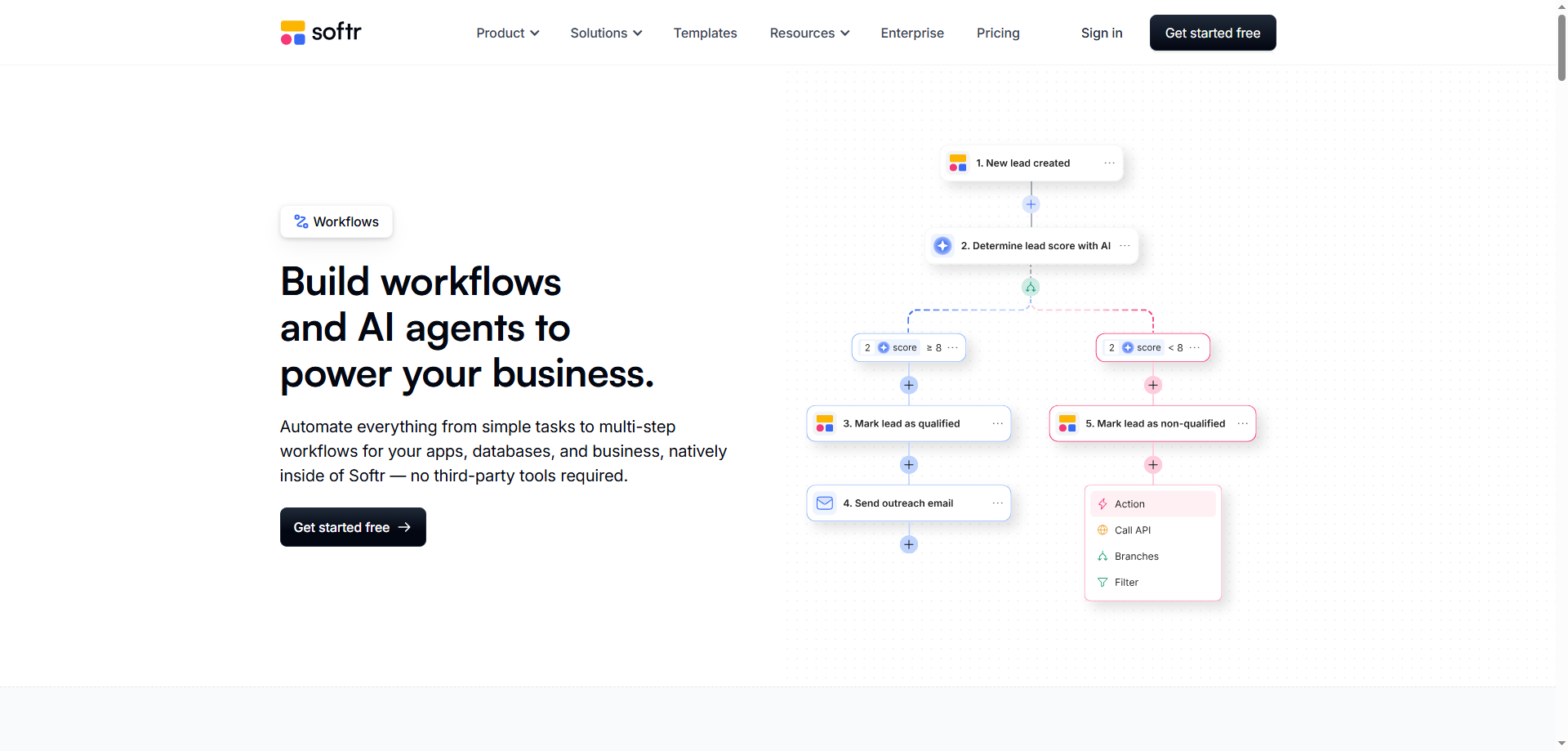Click the Filter funnel icon in the step menu
Viewport: 1568px width, 751px height.
(1103, 582)
